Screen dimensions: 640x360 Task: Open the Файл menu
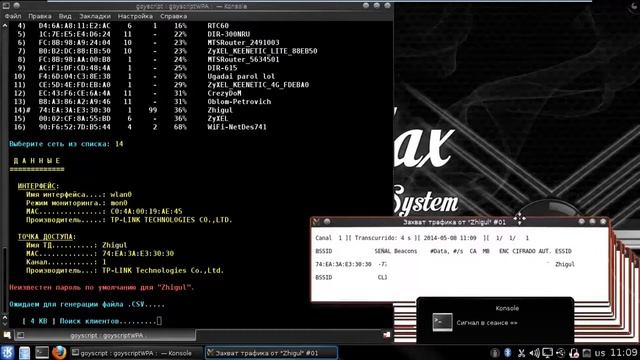coord(13,16)
